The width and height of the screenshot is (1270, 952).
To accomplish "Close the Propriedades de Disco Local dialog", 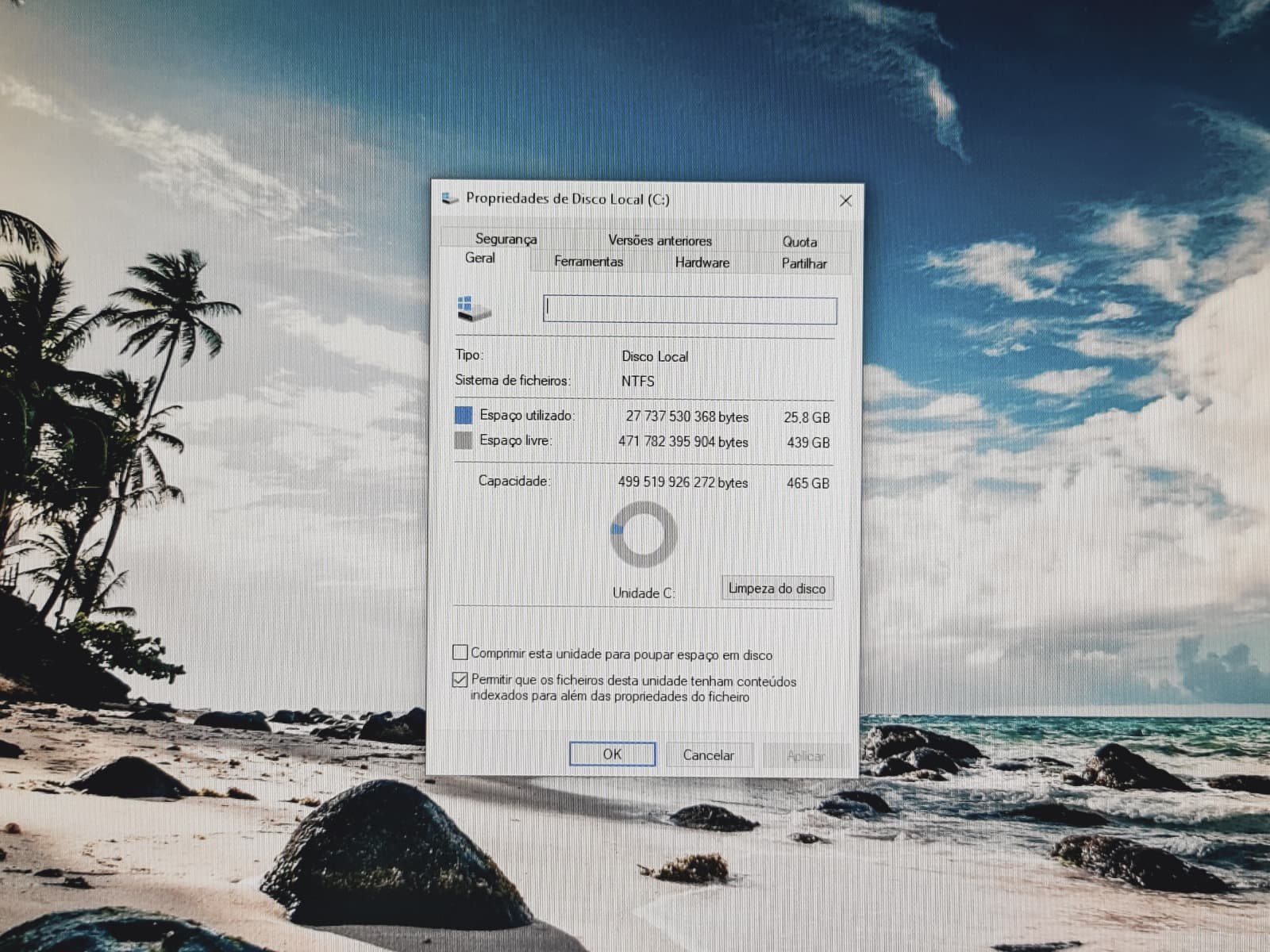I will pyautogui.click(x=845, y=201).
